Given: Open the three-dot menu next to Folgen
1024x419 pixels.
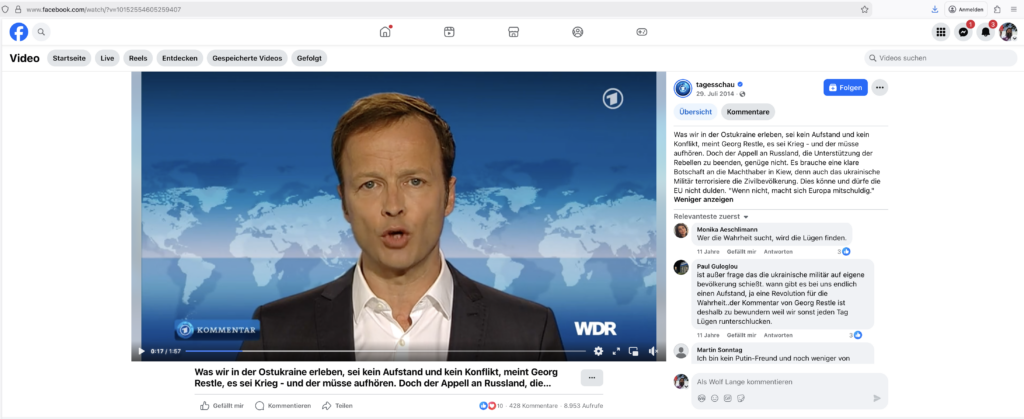Looking at the screenshot, I should pyautogui.click(x=880, y=88).
